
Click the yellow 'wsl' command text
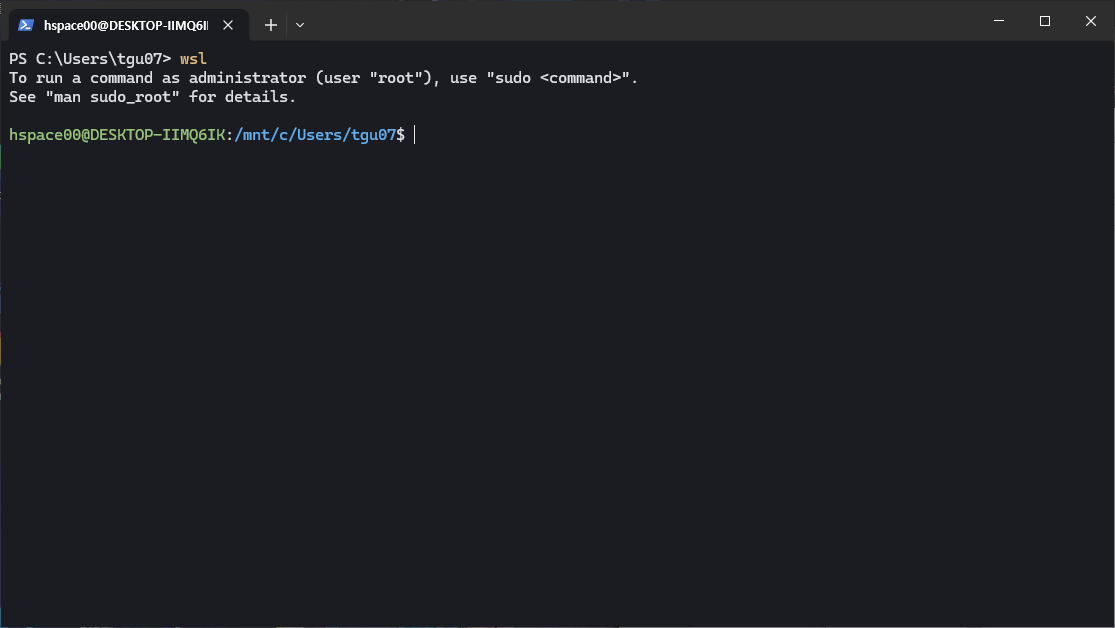pos(193,59)
